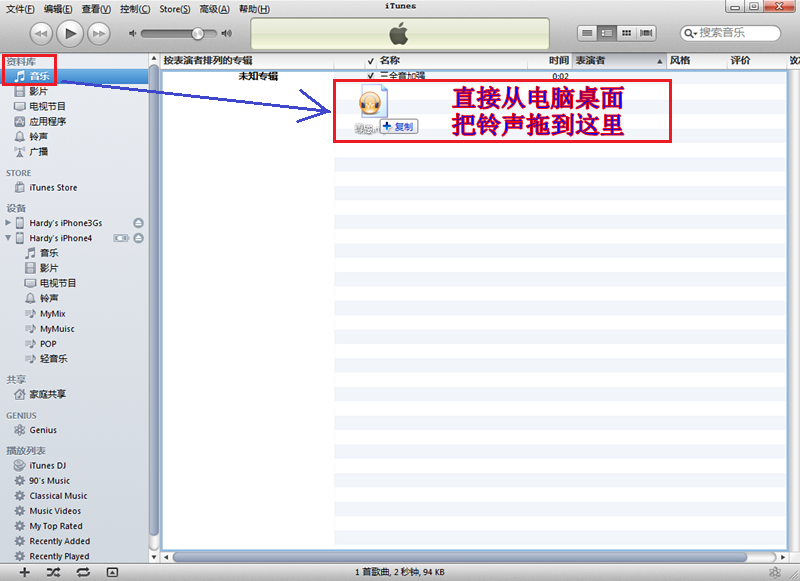Show or hide artwork viewer button
Viewport: 800px width, 581px height.
click(x=112, y=572)
